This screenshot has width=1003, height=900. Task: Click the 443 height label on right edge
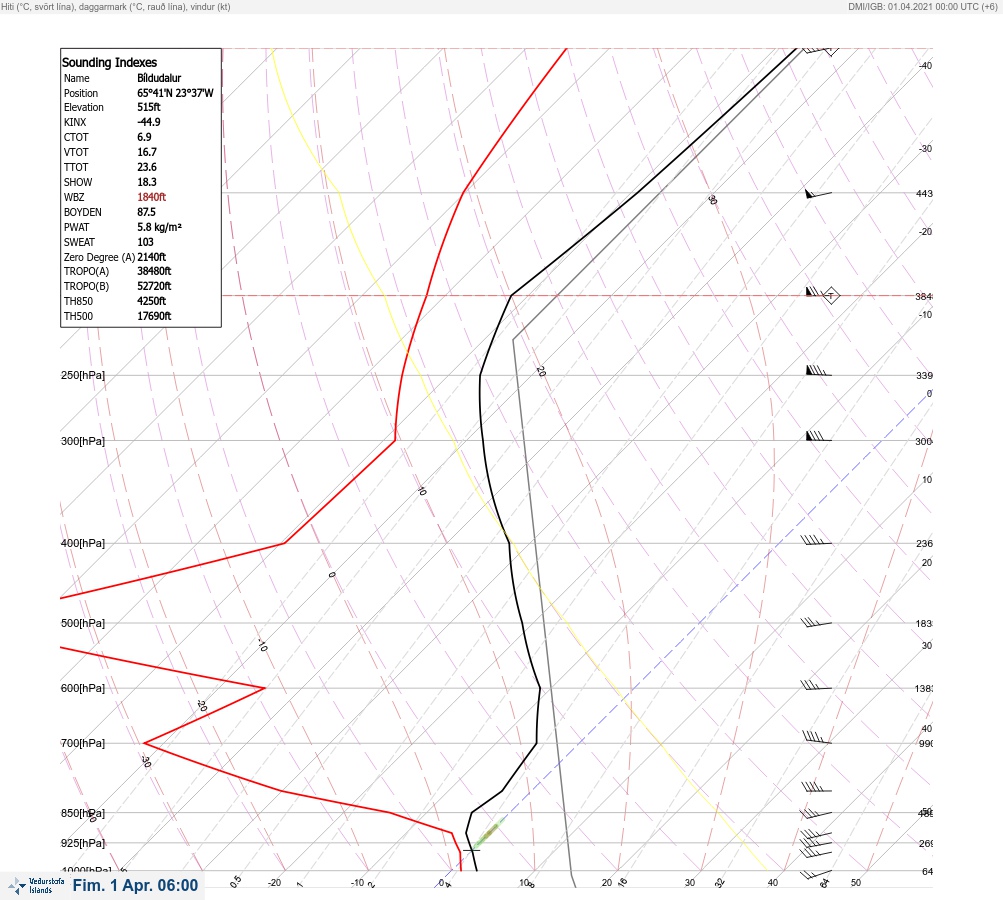pyautogui.click(x=924, y=193)
